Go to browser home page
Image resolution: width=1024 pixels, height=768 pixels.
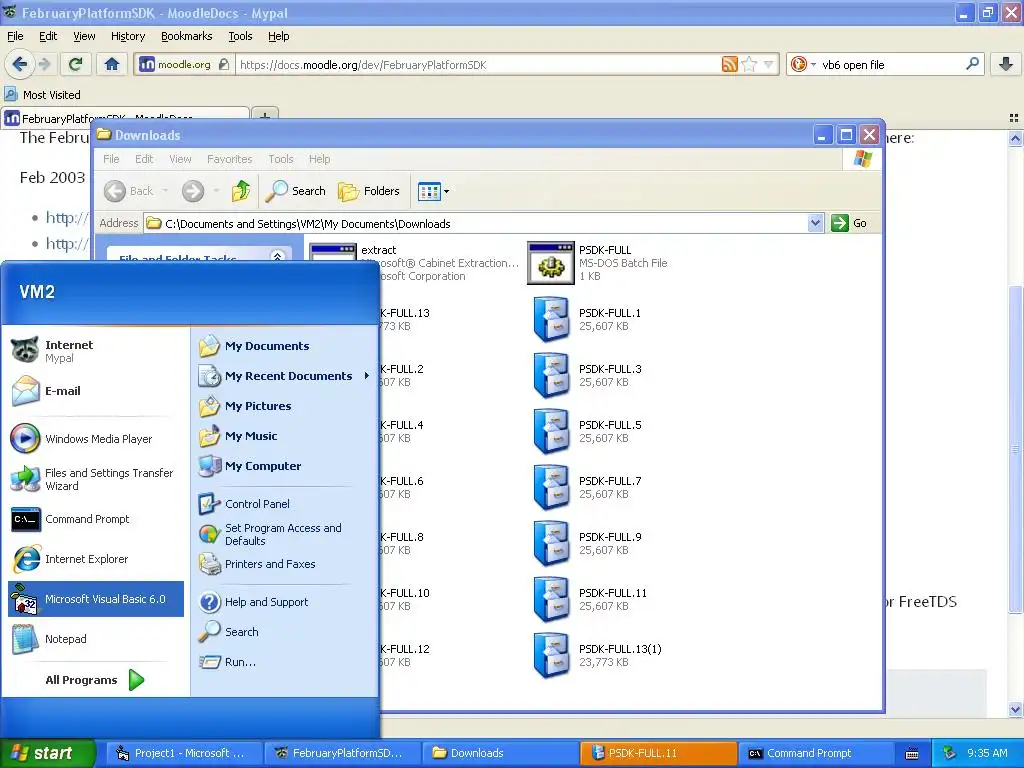coord(112,64)
